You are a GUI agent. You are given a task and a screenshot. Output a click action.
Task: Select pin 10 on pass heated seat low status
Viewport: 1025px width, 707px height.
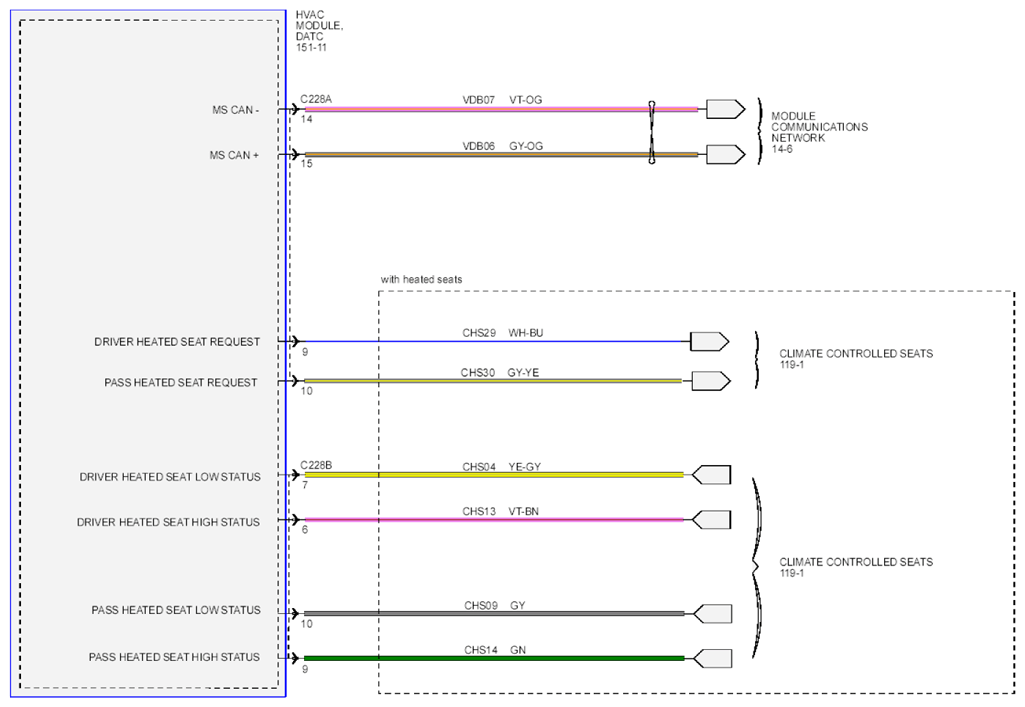click(x=307, y=624)
